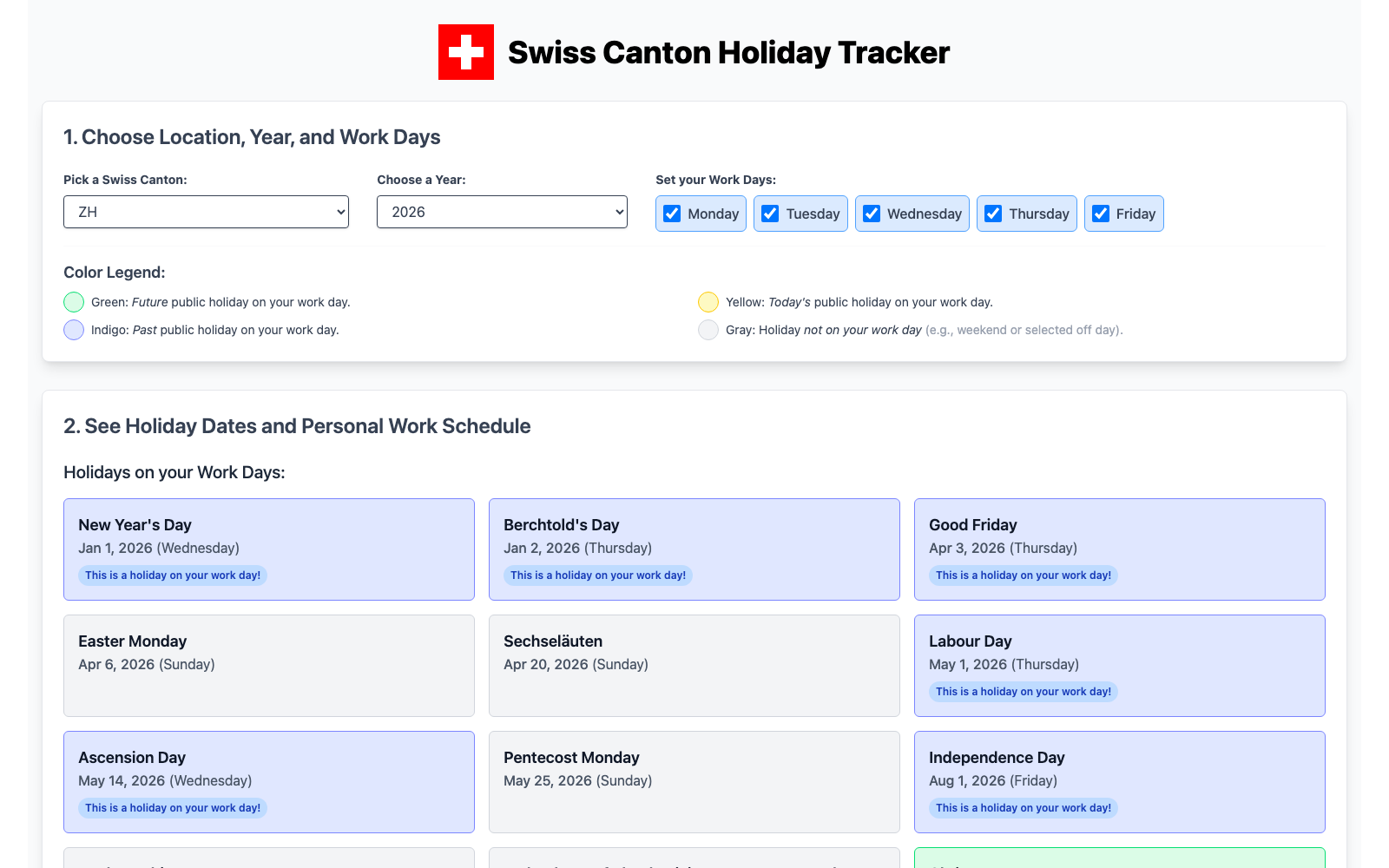Click the Berchtold's Day holiday card
This screenshot has width=1389, height=868.
tap(694, 549)
